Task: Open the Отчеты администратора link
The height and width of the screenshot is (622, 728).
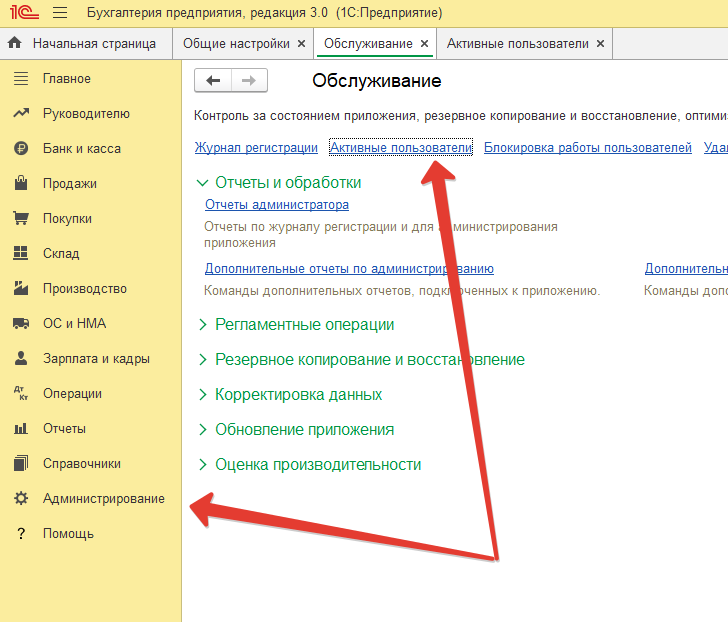Action: 277,204
